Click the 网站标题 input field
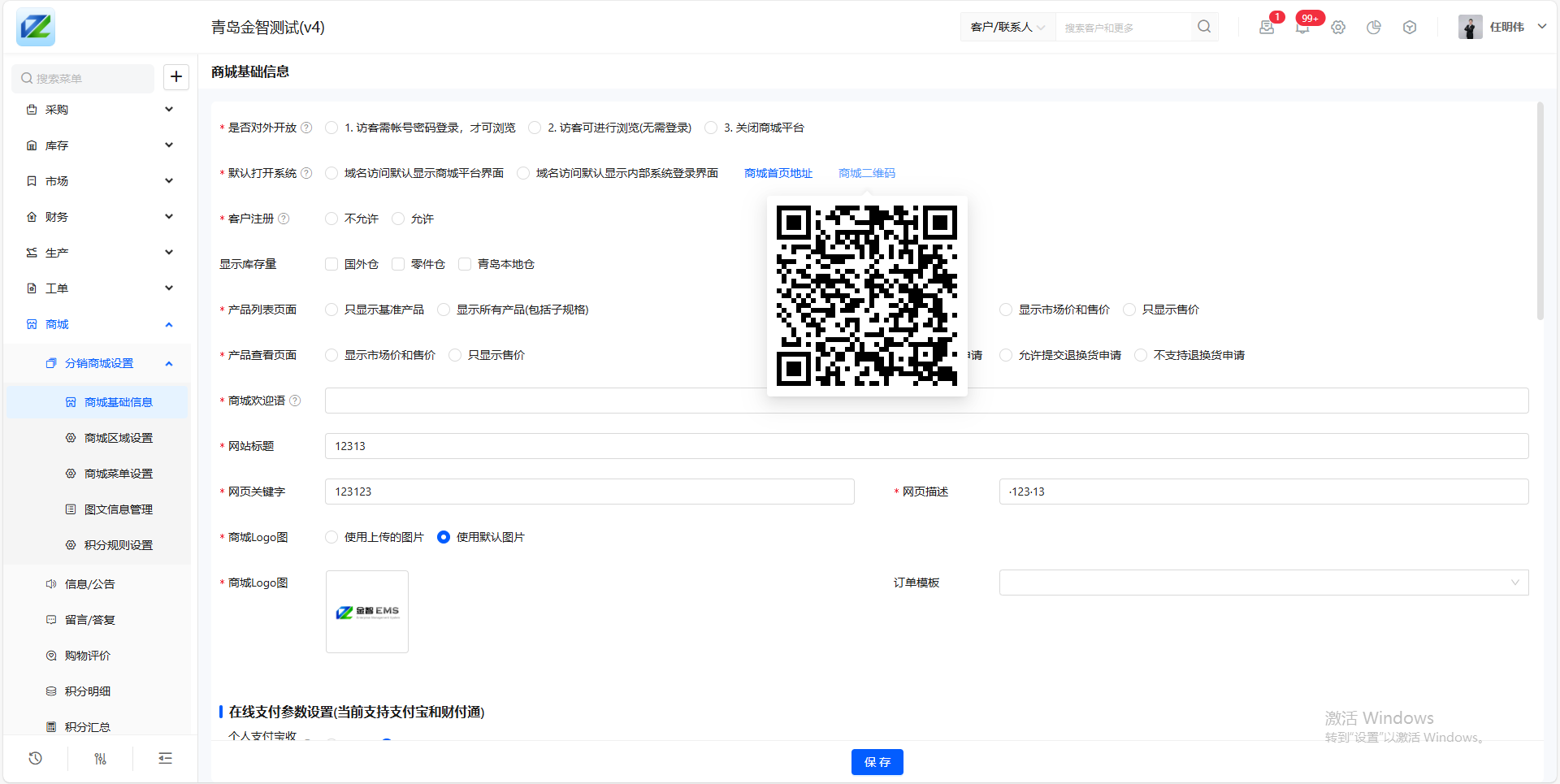The height and width of the screenshot is (784, 1560). coord(926,446)
